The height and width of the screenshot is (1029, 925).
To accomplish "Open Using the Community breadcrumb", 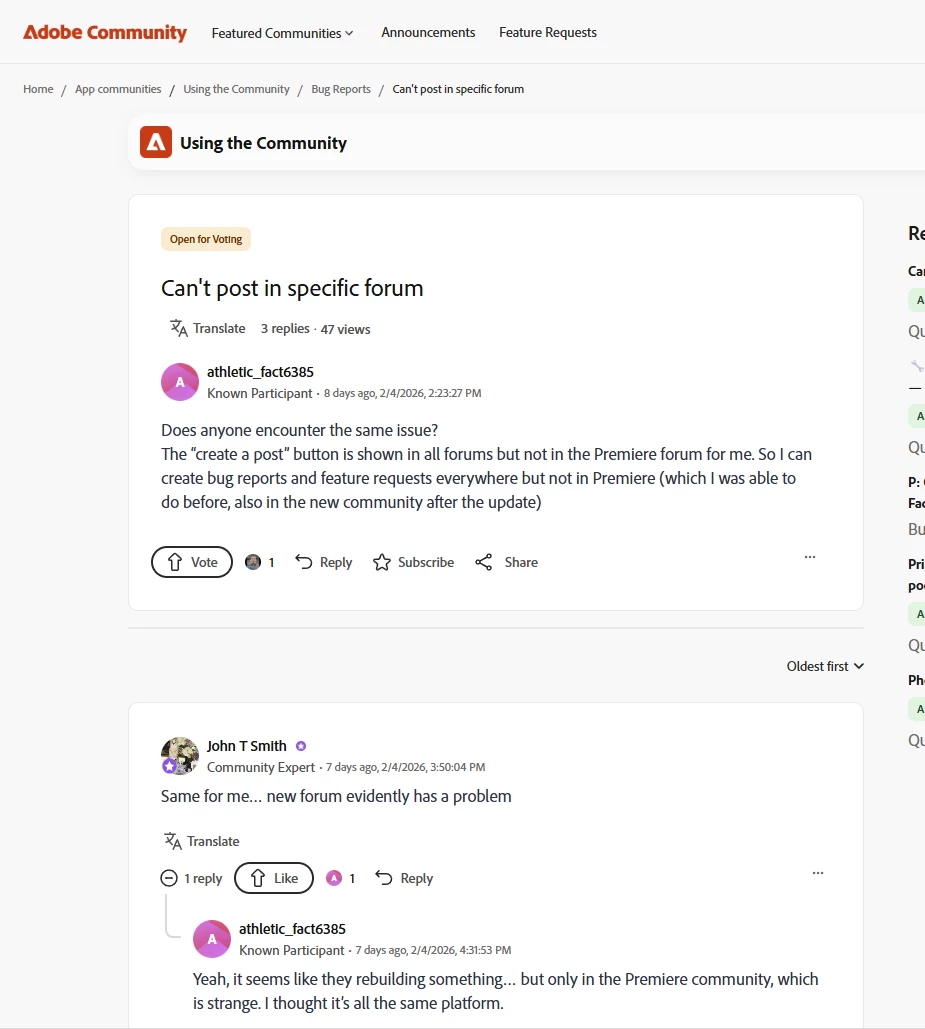I will point(236,89).
